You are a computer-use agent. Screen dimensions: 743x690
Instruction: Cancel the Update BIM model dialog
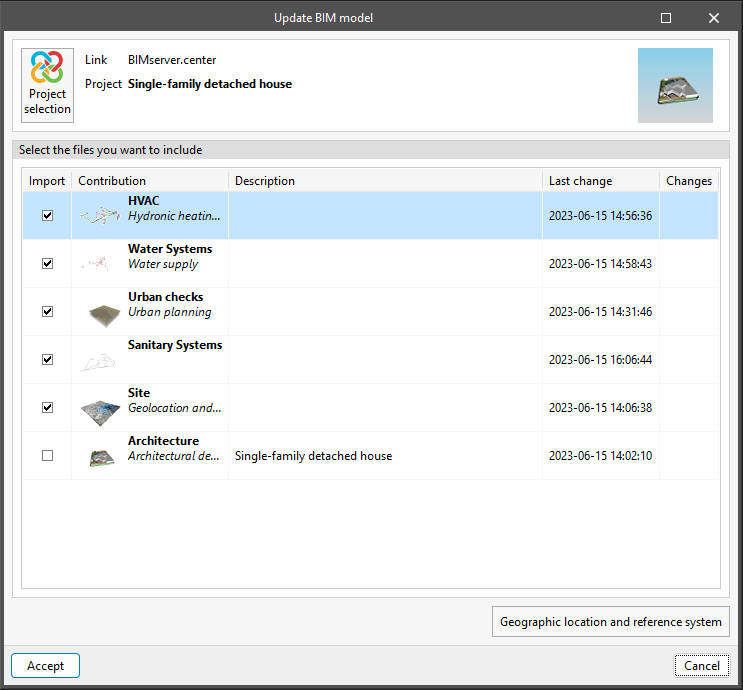tap(701, 666)
